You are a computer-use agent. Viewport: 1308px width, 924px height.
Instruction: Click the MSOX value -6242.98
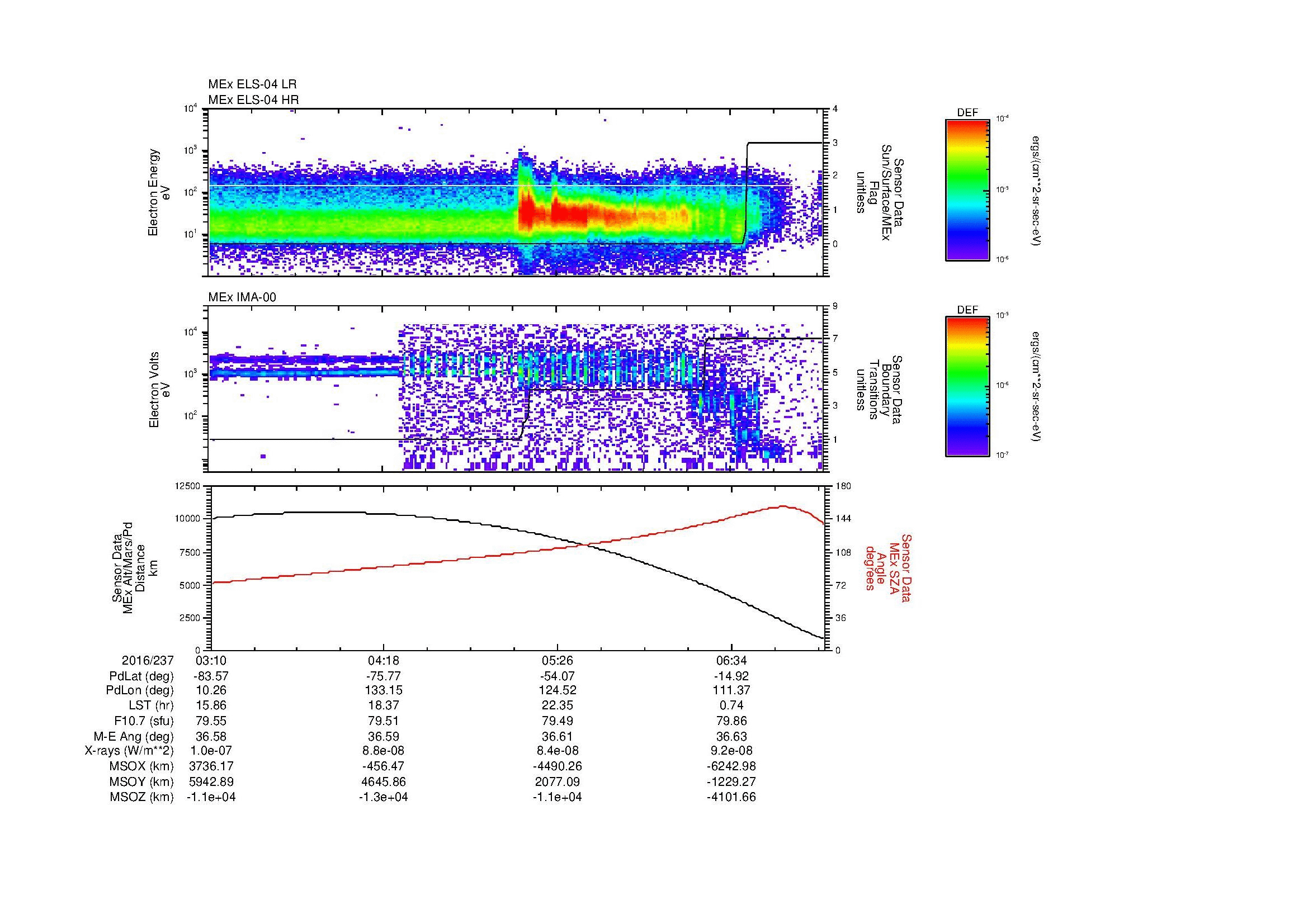pyautogui.click(x=731, y=766)
